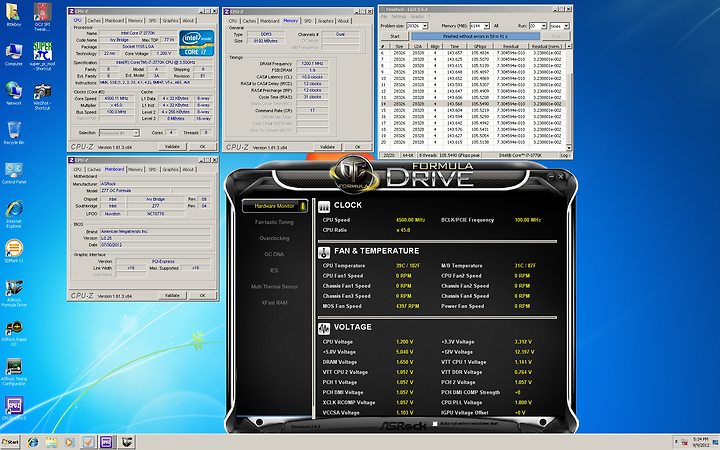Open the Caches tab in CPU-Z CPU window
Image resolution: width=720 pixels, height=450 pixels.
click(x=94, y=21)
